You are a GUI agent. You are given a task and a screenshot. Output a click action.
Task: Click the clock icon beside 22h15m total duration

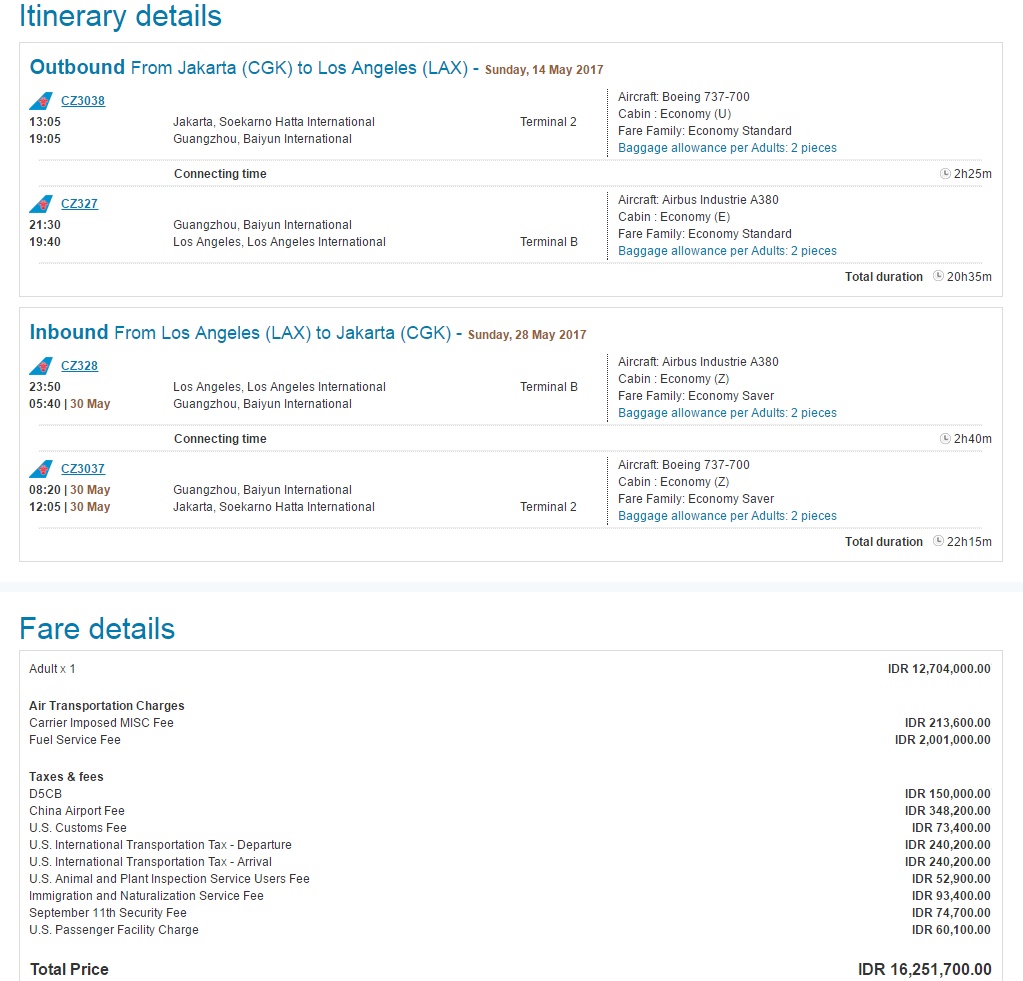coord(938,542)
